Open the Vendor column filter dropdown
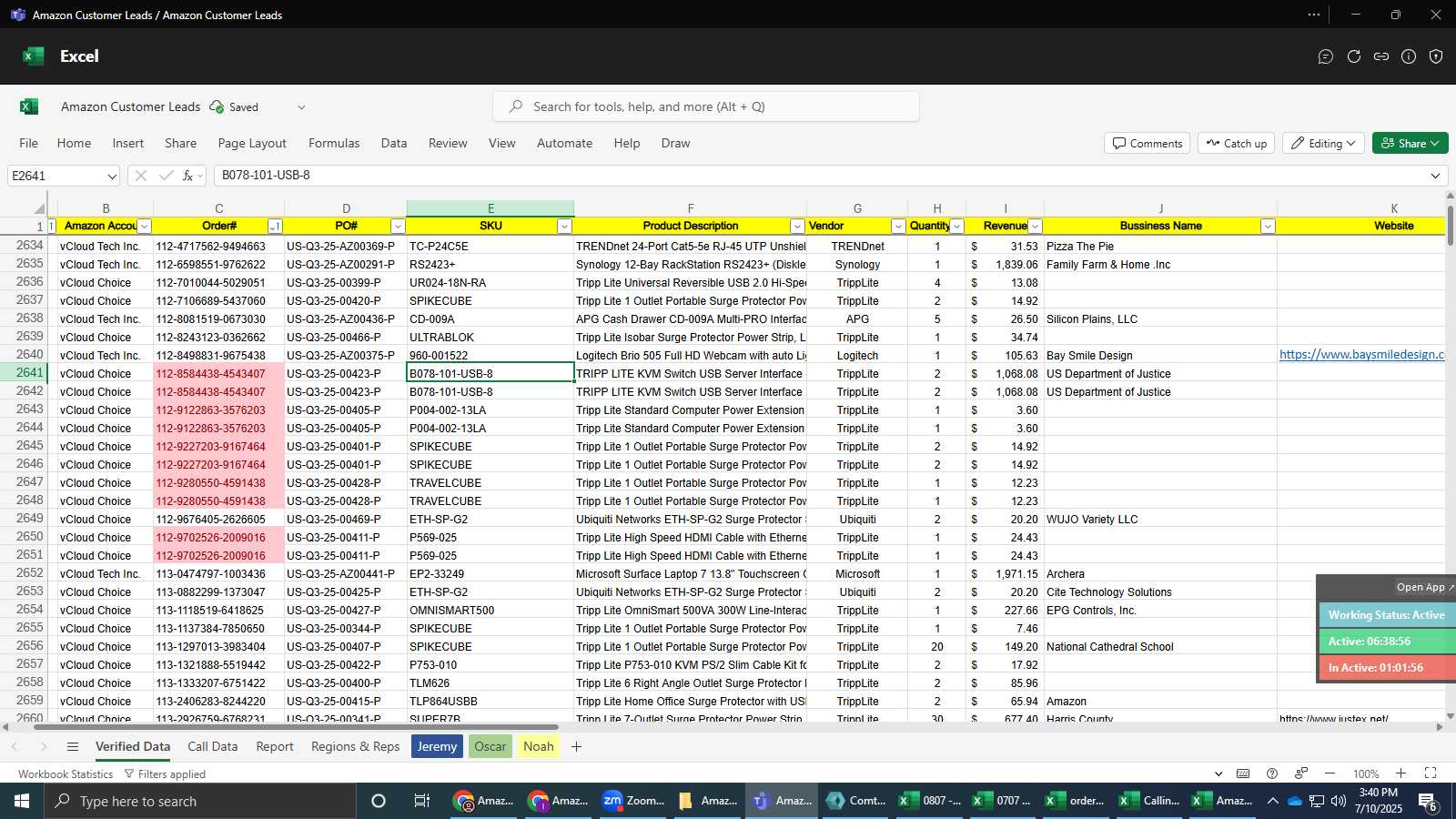This screenshot has width=1456, height=819. pyautogui.click(x=898, y=227)
